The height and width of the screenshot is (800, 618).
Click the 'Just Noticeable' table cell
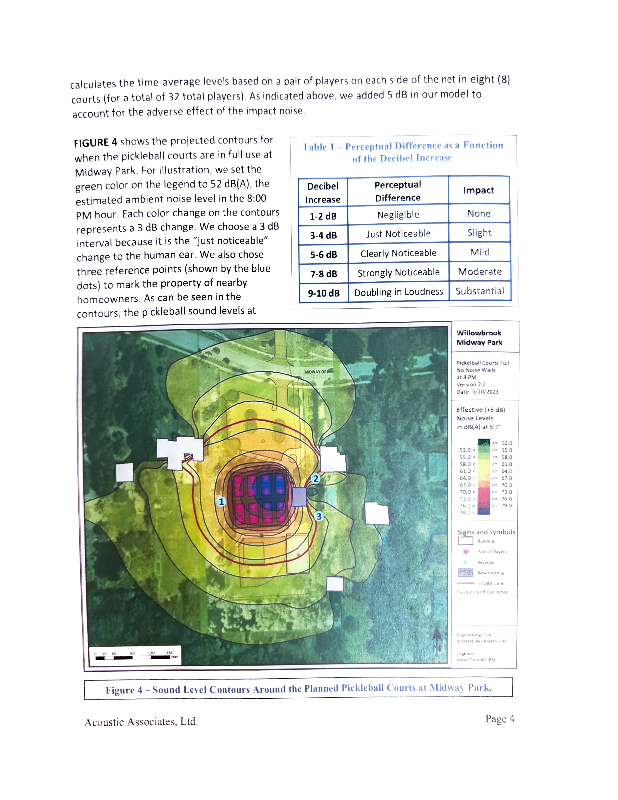click(x=398, y=234)
